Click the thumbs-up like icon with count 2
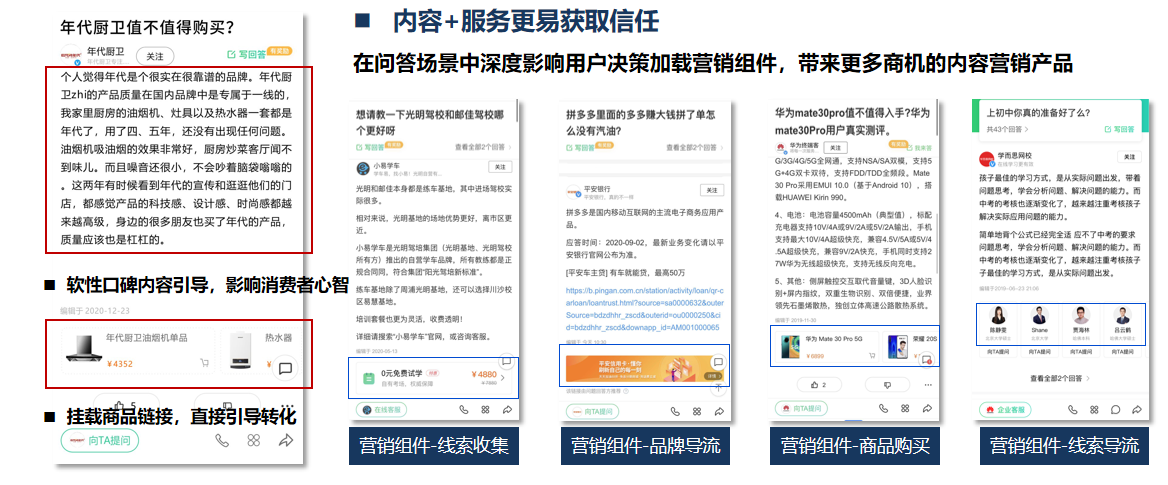 pyautogui.click(x=819, y=384)
